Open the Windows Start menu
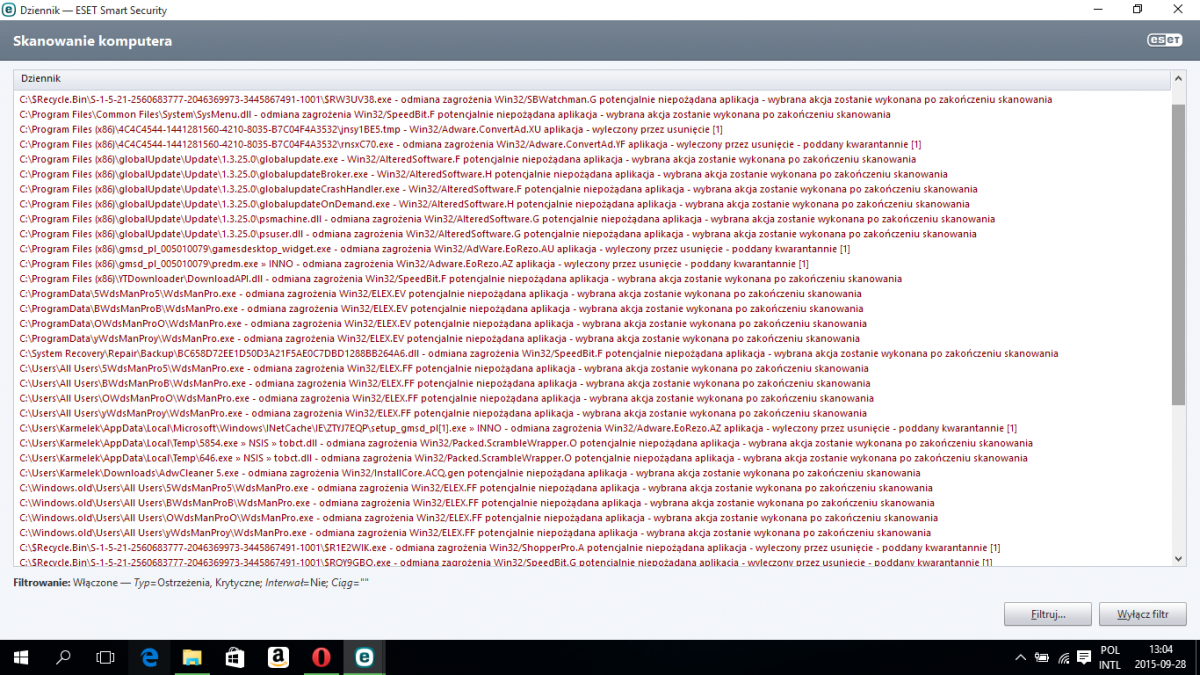1200x675 pixels. [21, 657]
